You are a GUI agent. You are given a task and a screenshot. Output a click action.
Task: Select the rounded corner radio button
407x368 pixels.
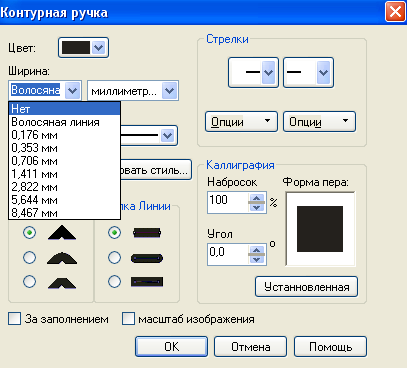click(x=29, y=257)
